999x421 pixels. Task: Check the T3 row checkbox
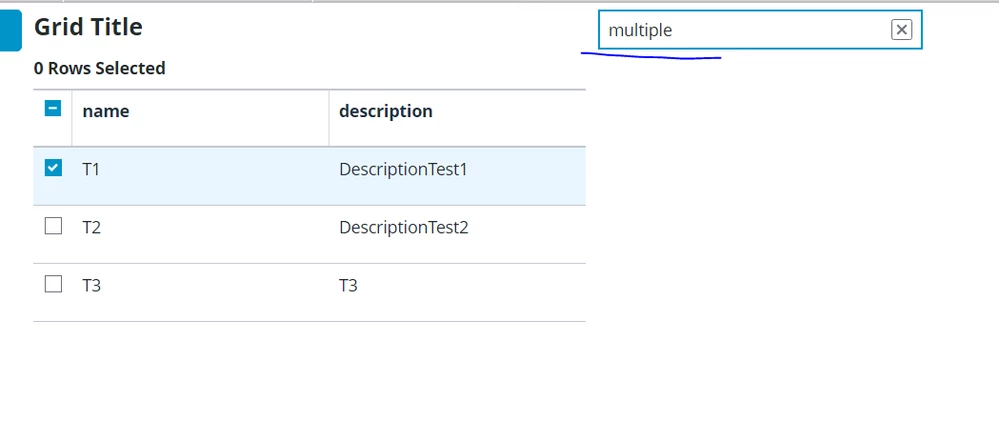pos(53,284)
